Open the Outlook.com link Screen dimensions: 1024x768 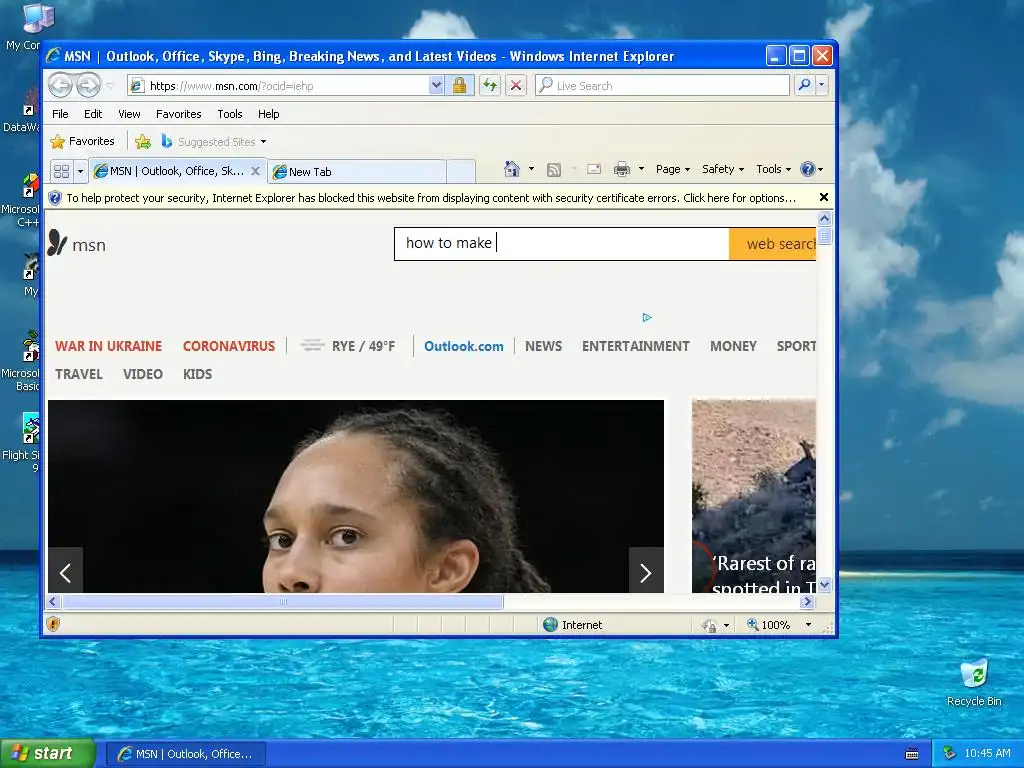[x=464, y=346]
